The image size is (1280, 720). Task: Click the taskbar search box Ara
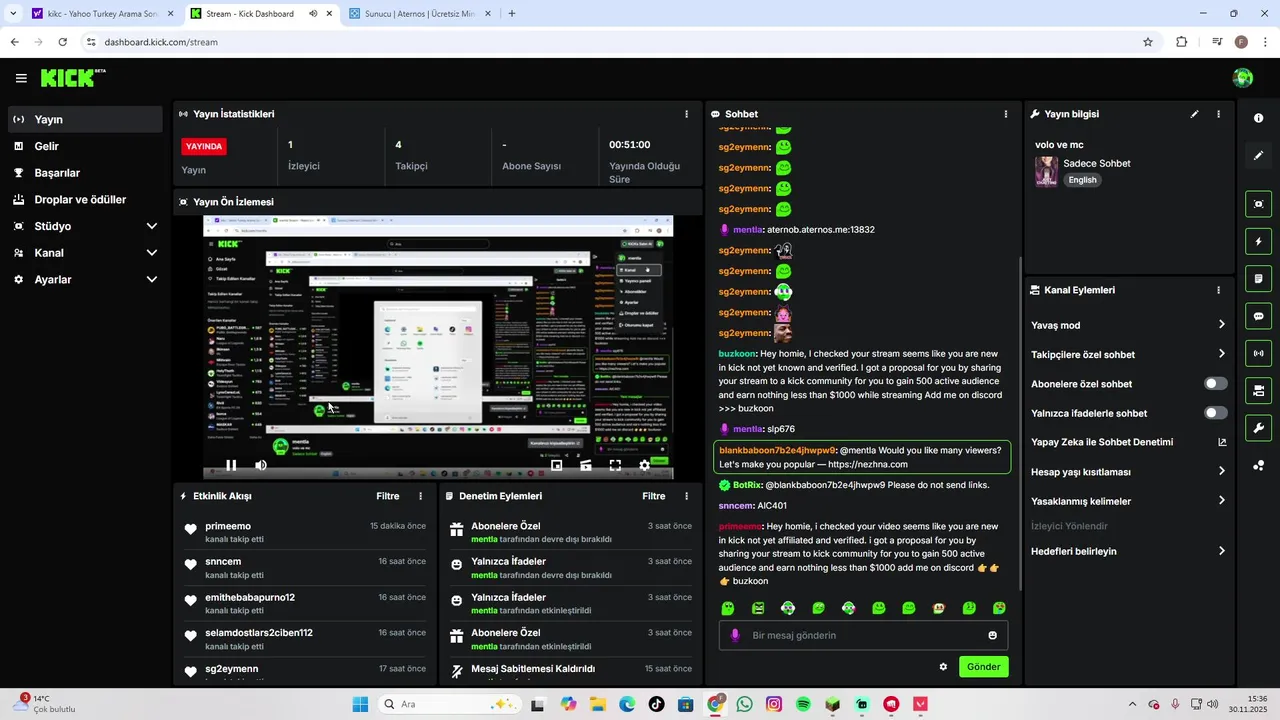450,704
